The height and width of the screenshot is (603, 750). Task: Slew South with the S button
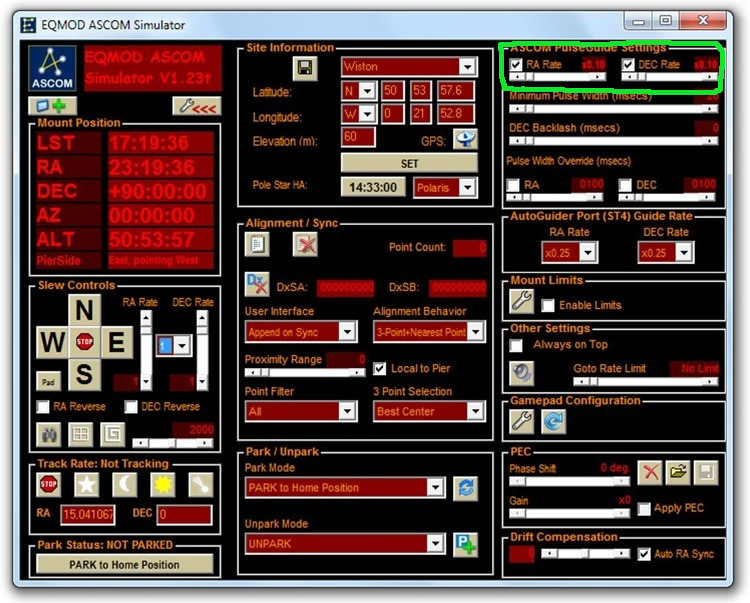tap(85, 374)
